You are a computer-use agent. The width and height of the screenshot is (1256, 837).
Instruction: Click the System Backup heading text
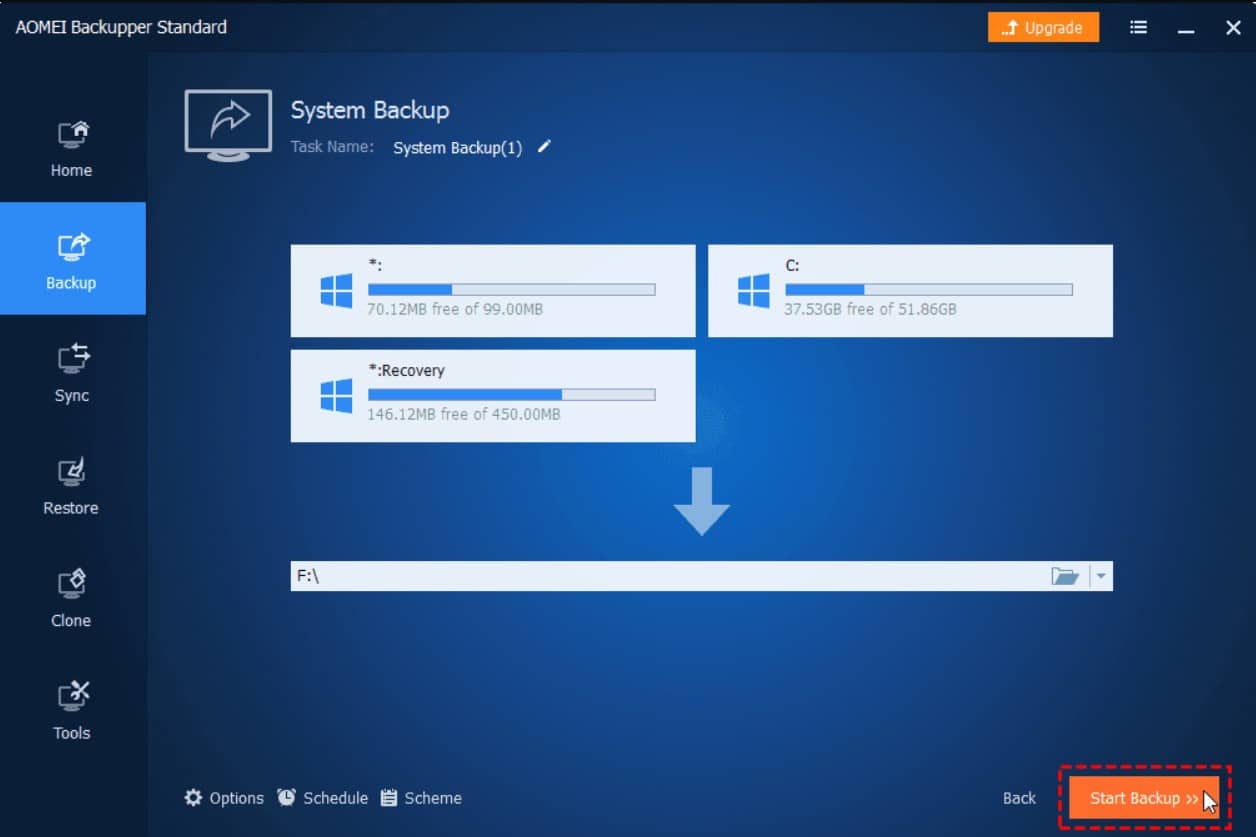(x=370, y=110)
